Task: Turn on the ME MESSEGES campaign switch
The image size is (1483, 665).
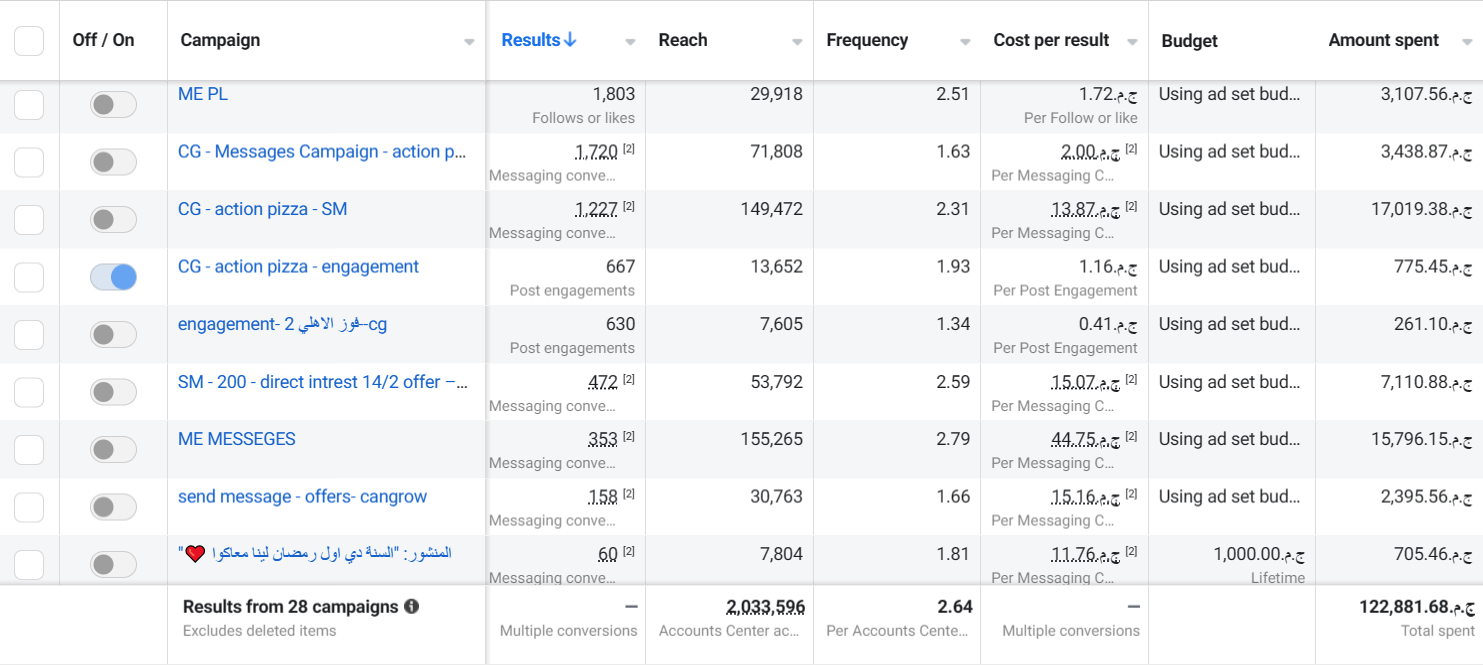Action: pyautogui.click(x=113, y=450)
